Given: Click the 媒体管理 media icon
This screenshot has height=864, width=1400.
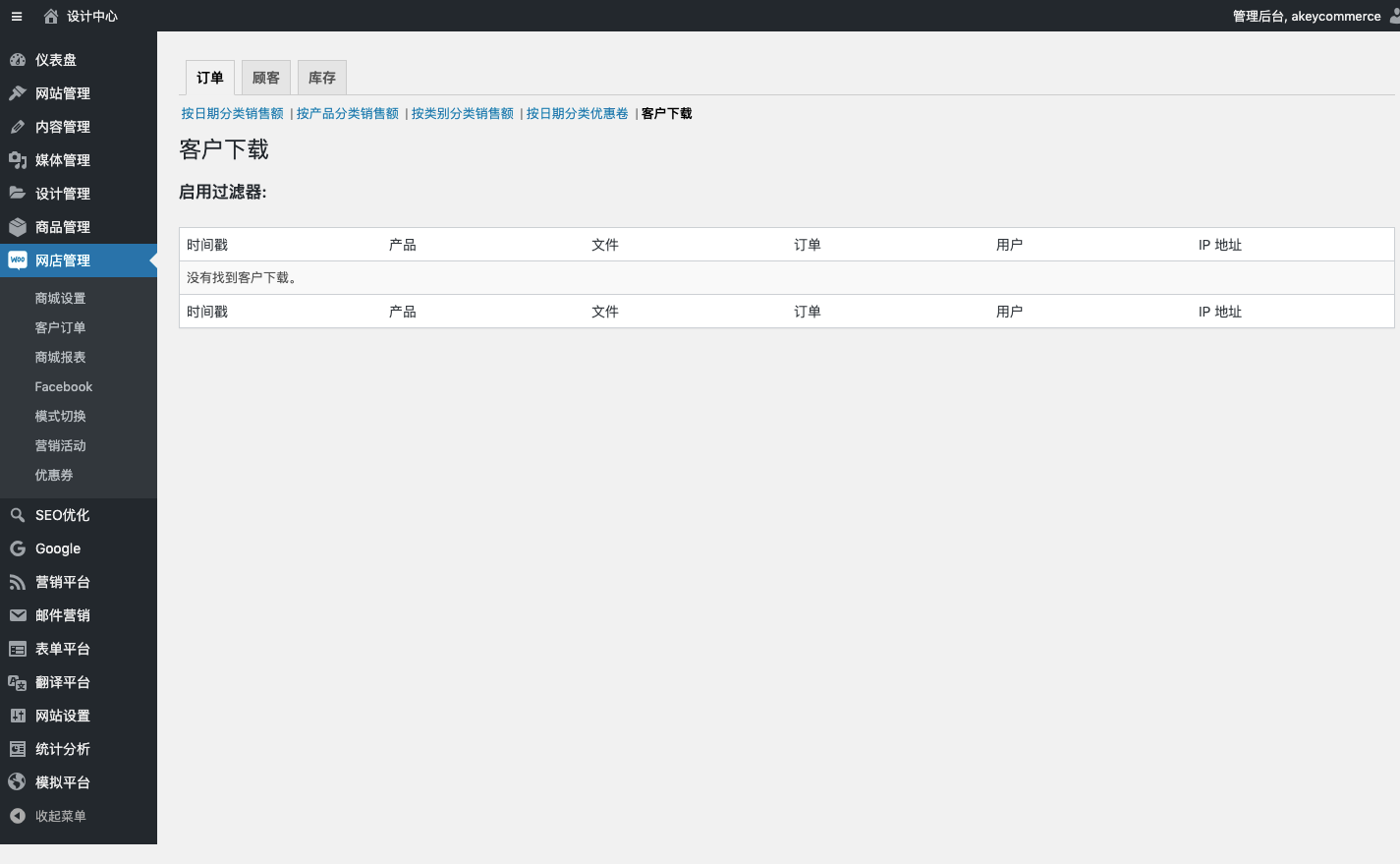Looking at the screenshot, I should tap(18, 160).
